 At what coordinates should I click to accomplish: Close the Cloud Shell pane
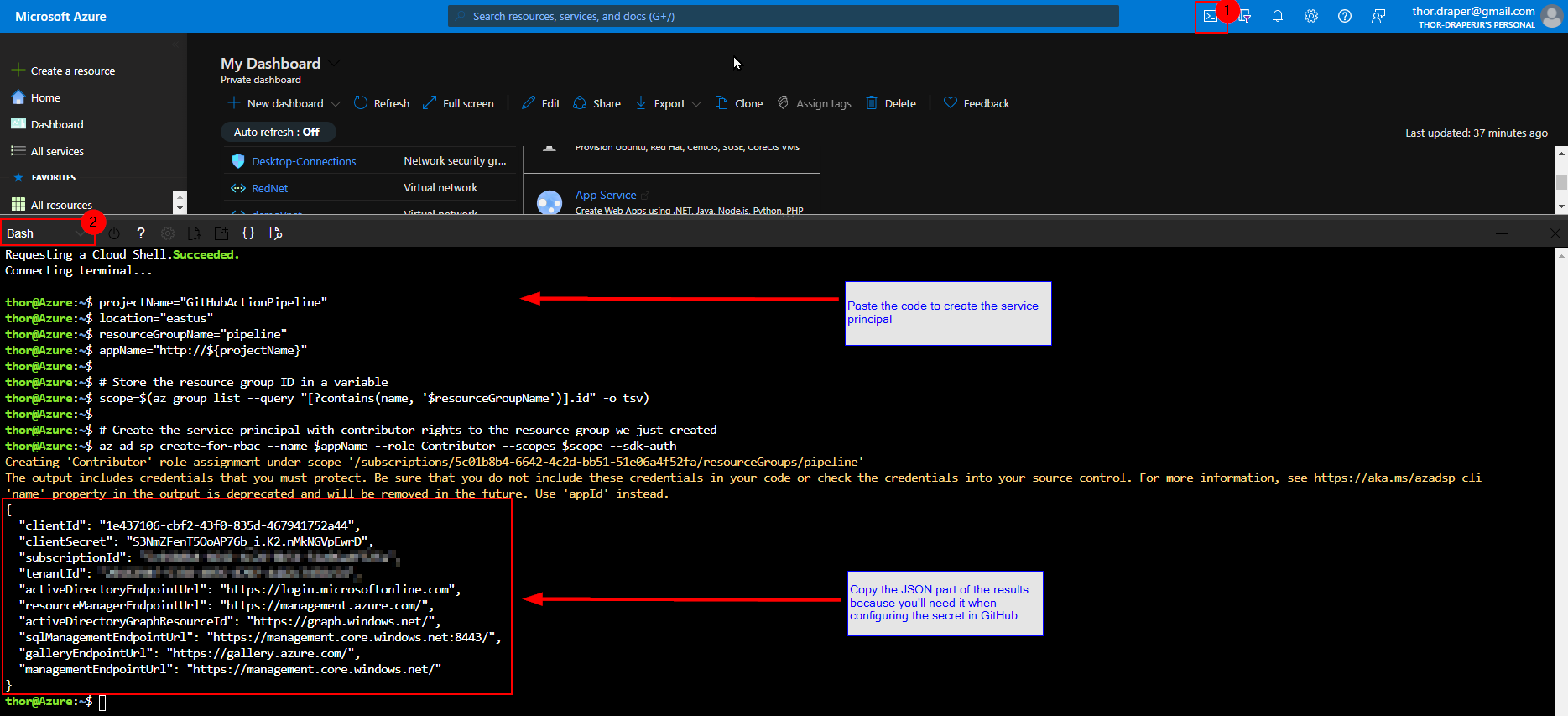1555,233
